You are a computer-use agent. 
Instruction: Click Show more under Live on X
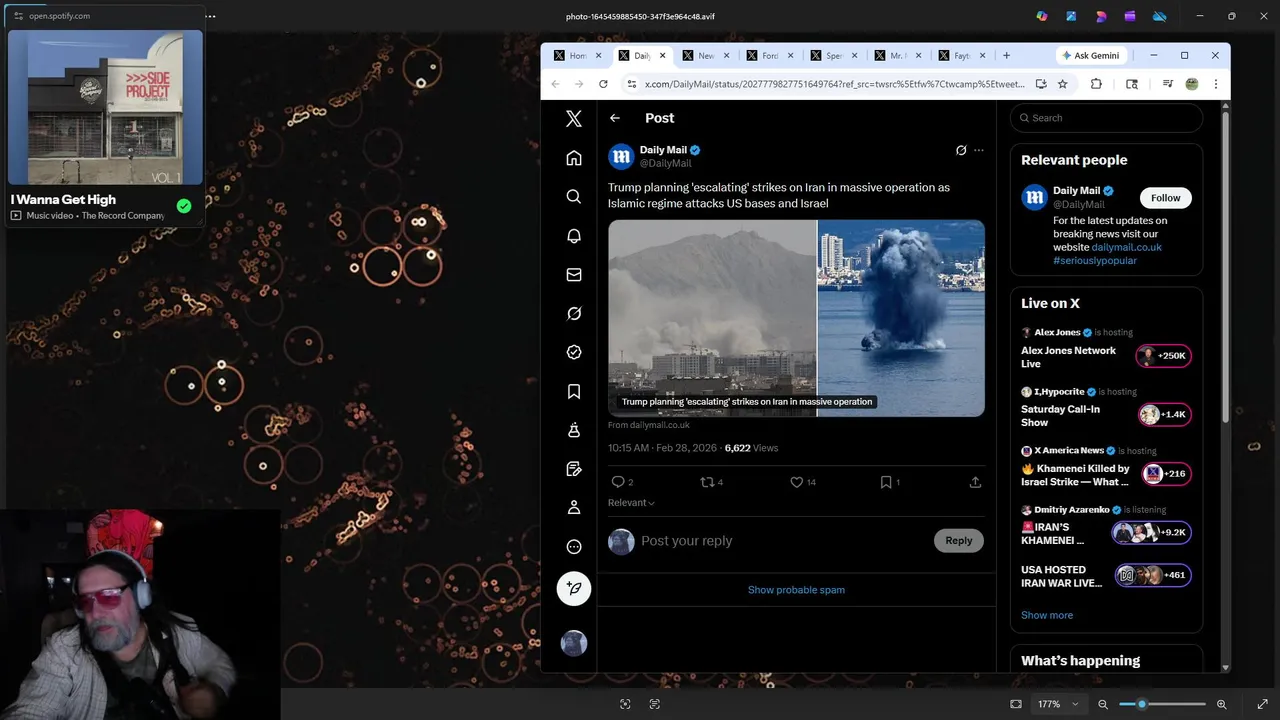[1047, 615]
